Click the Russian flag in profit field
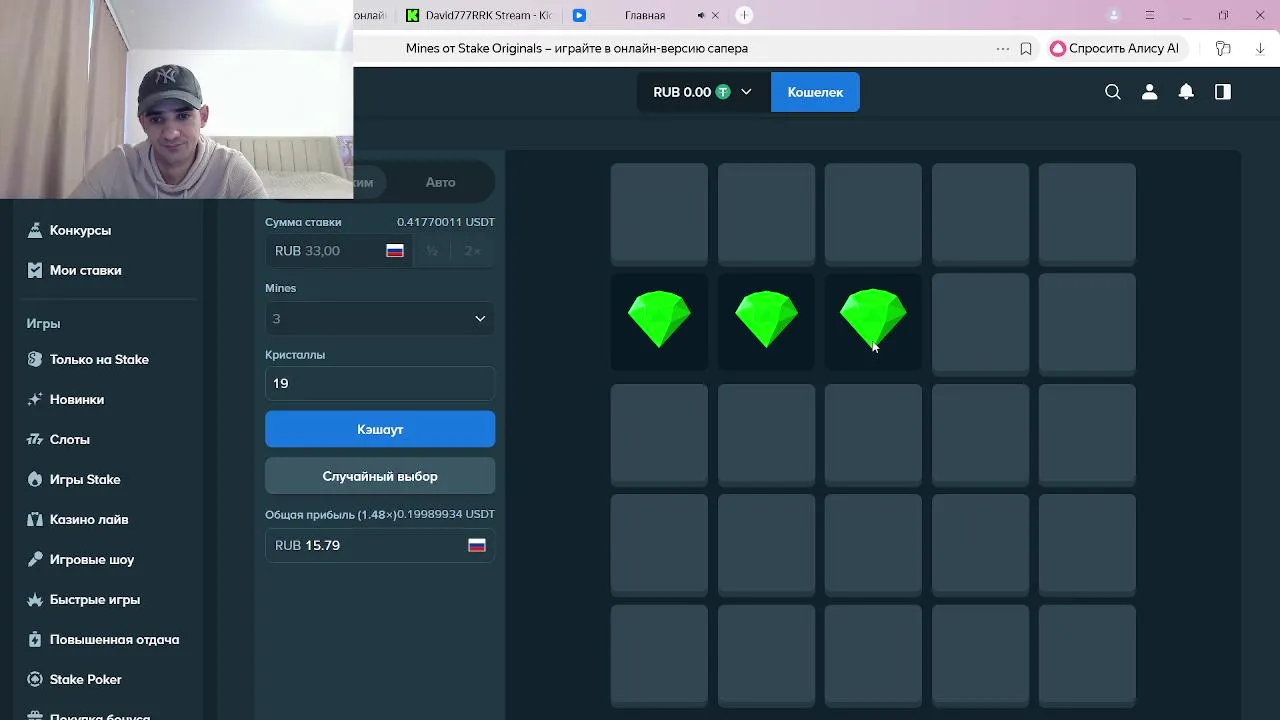The width and height of the screenshot is (1280, 720). pos(477,545)
